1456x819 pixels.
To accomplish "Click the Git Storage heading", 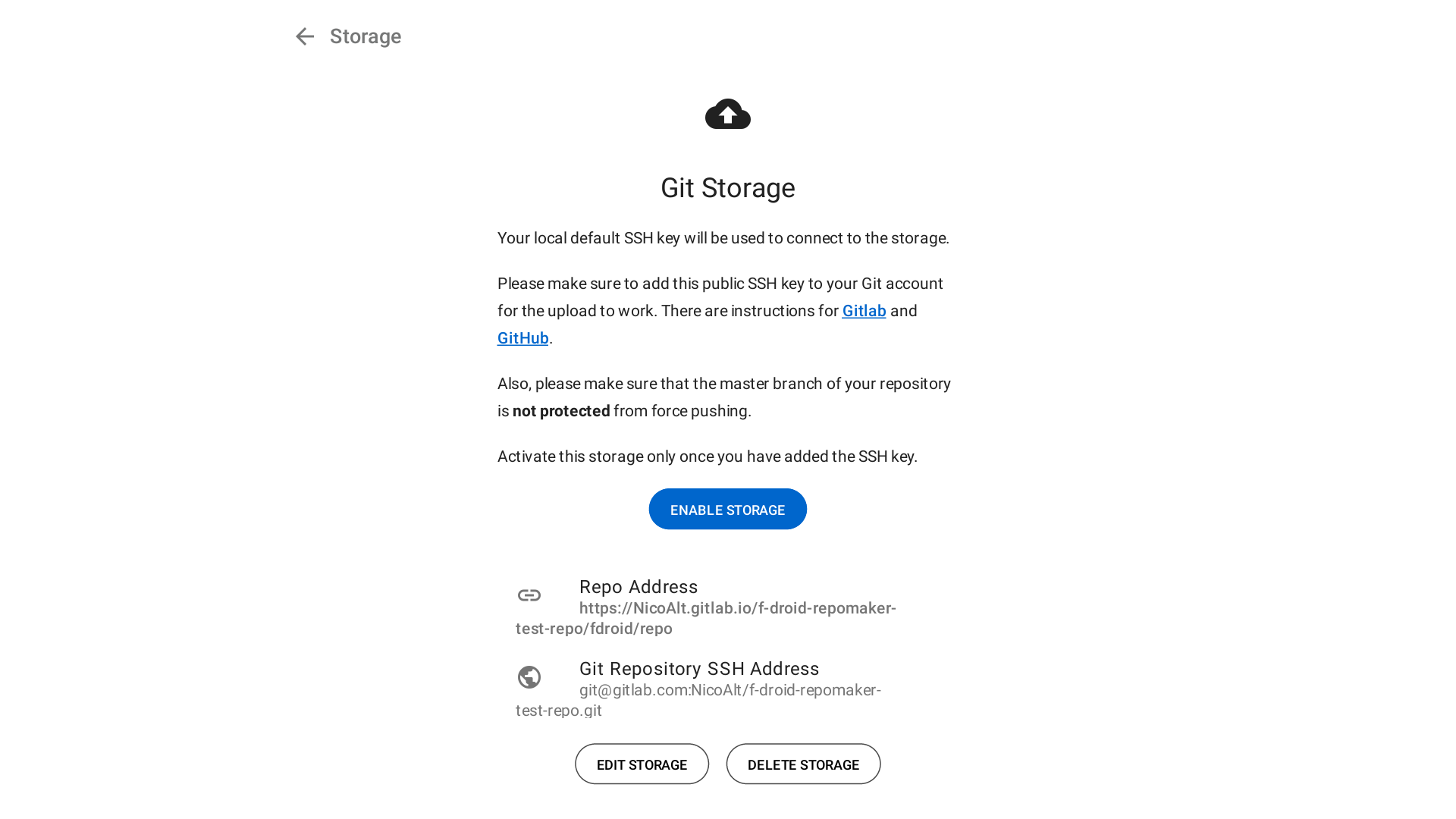I will (x=727, y=188).
